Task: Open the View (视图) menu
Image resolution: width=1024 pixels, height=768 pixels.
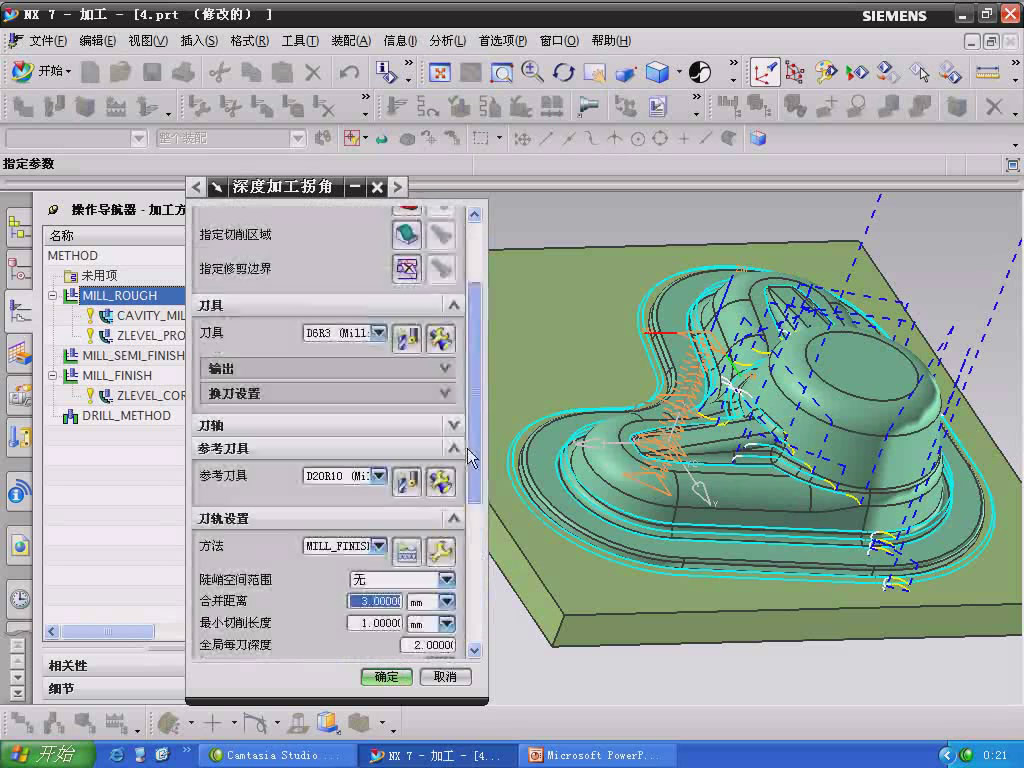Action: (148, 41)
